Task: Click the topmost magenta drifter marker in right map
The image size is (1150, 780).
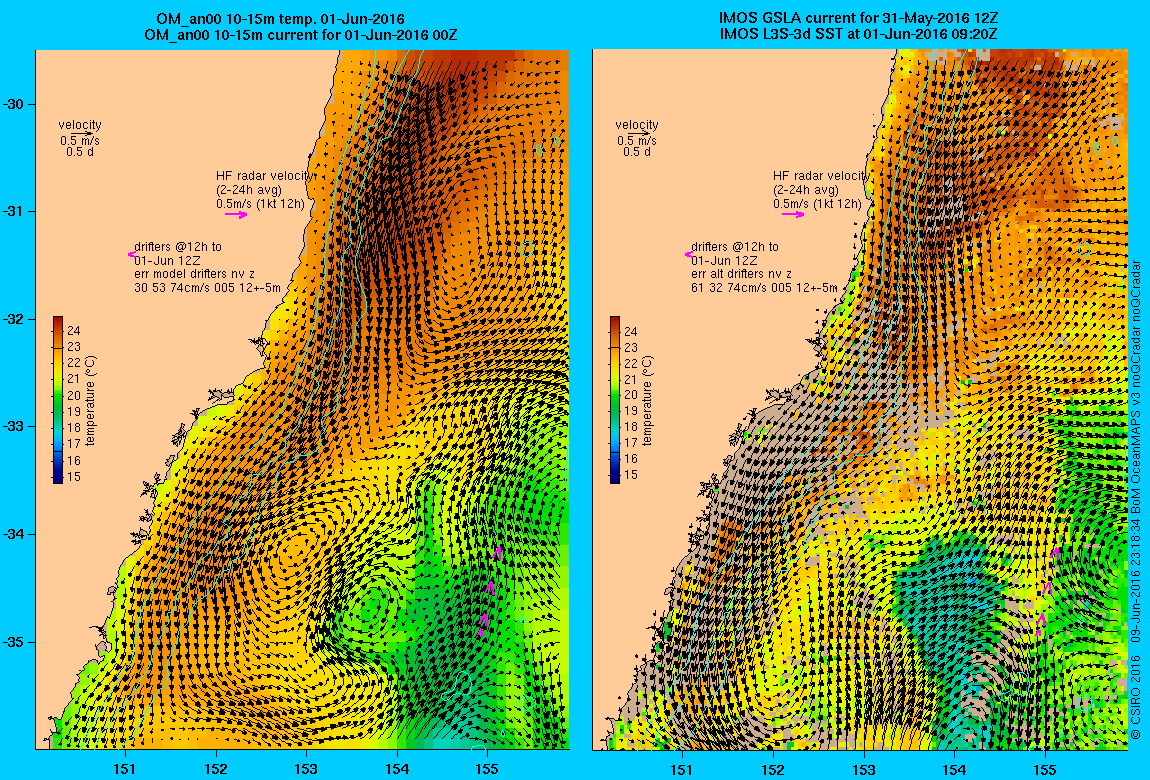Action: (x=1055, y=553)
